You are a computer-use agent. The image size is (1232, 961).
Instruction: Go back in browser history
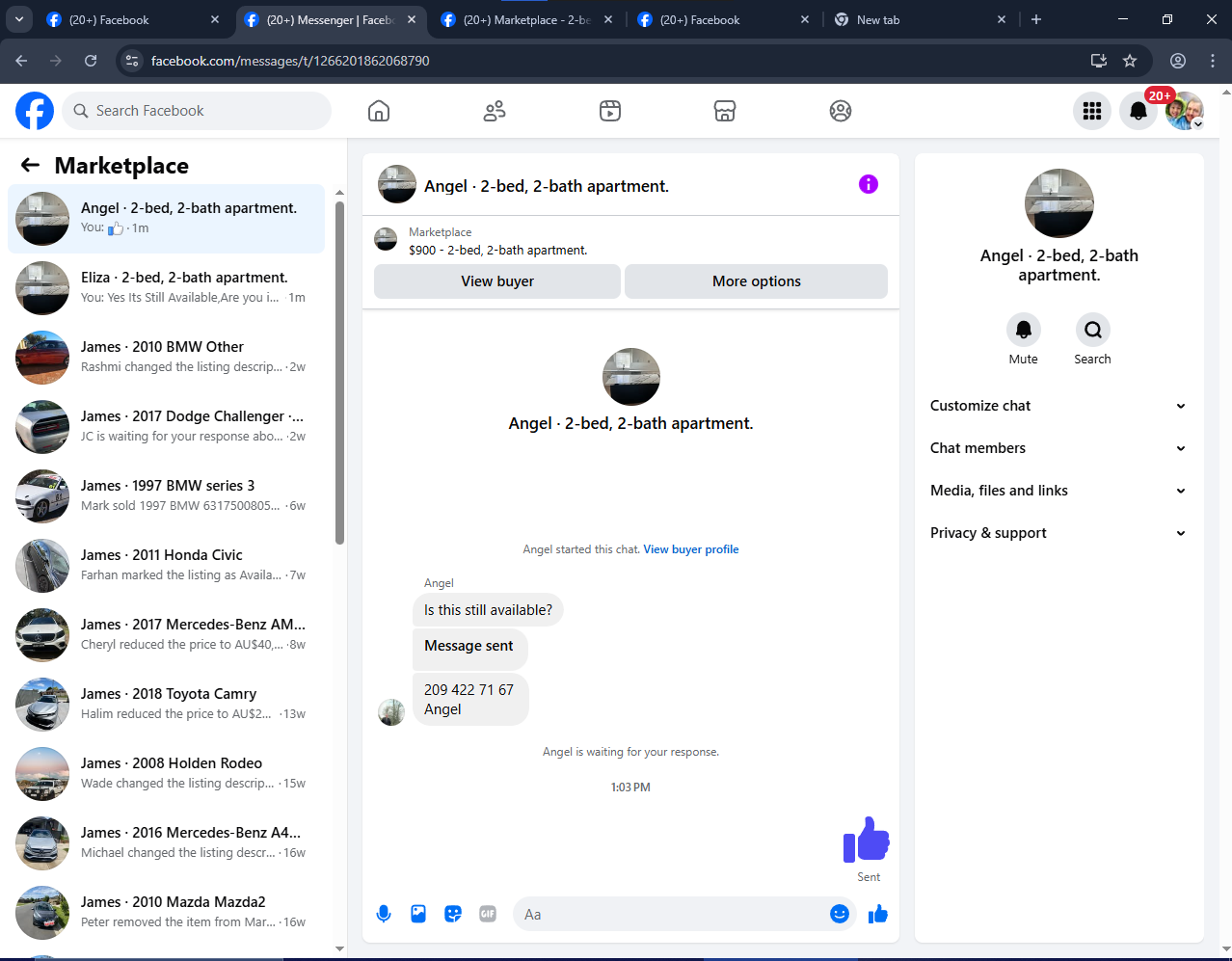click(21, 61)
